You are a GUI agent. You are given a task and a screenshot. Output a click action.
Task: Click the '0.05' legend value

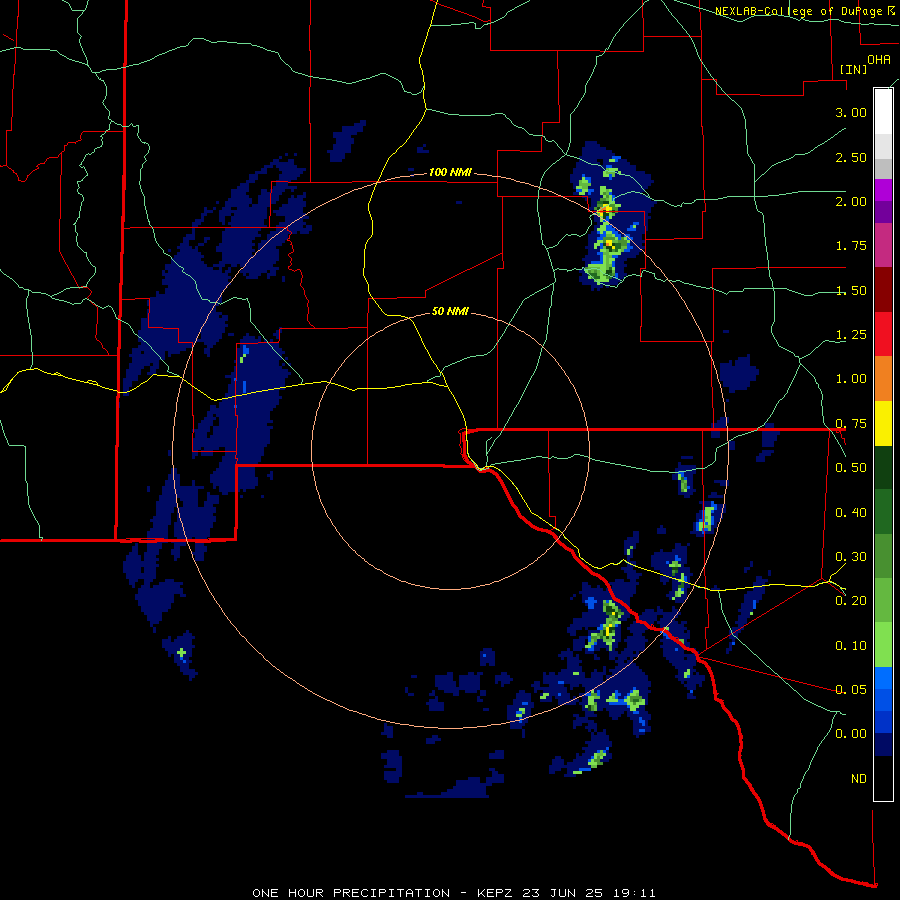(851, 690)
